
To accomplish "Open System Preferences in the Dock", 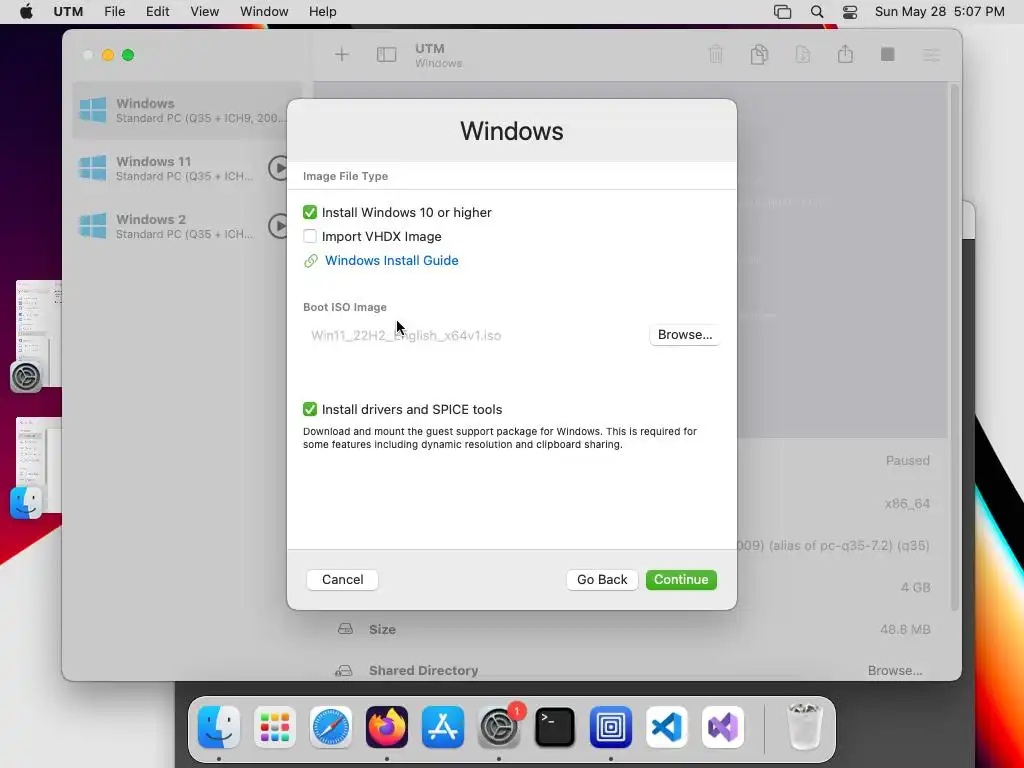I will click(499, 727).
